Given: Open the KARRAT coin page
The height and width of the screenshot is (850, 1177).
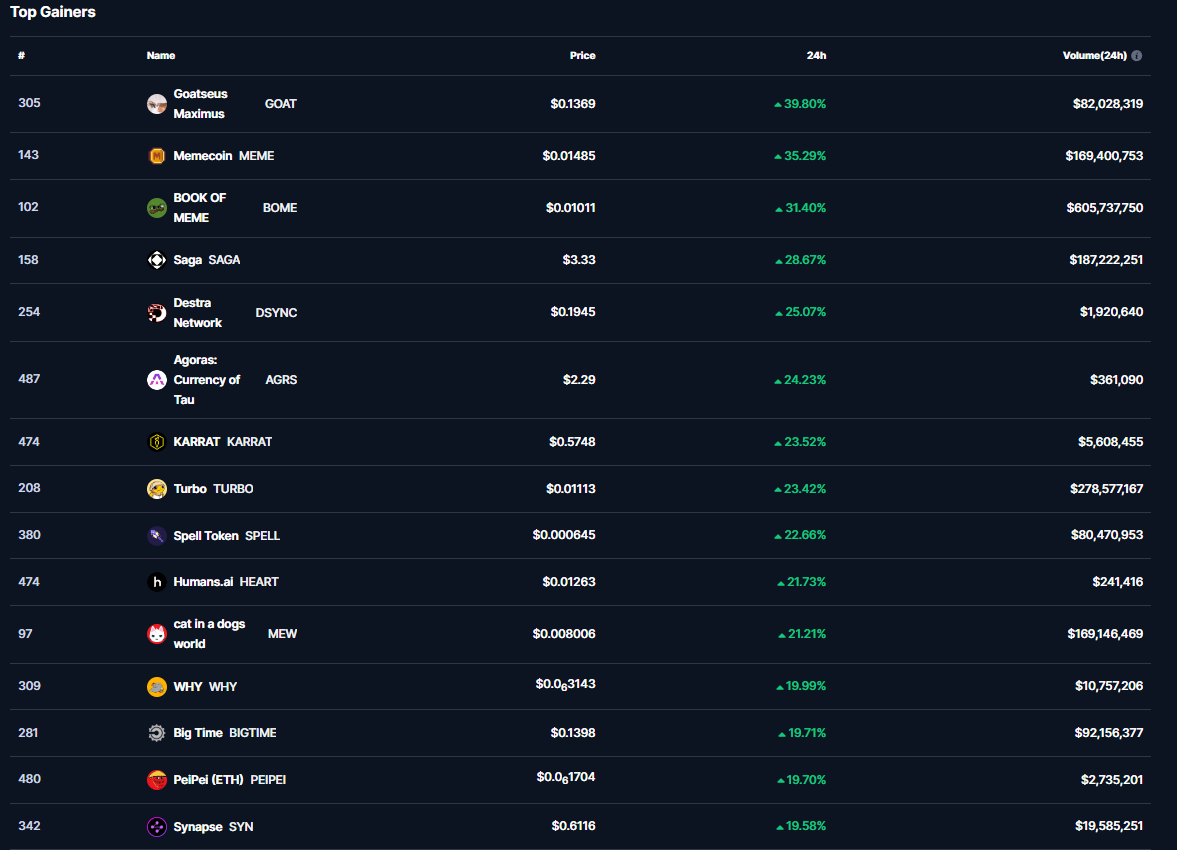Looking at the screenshot, I should click(197, 442).
